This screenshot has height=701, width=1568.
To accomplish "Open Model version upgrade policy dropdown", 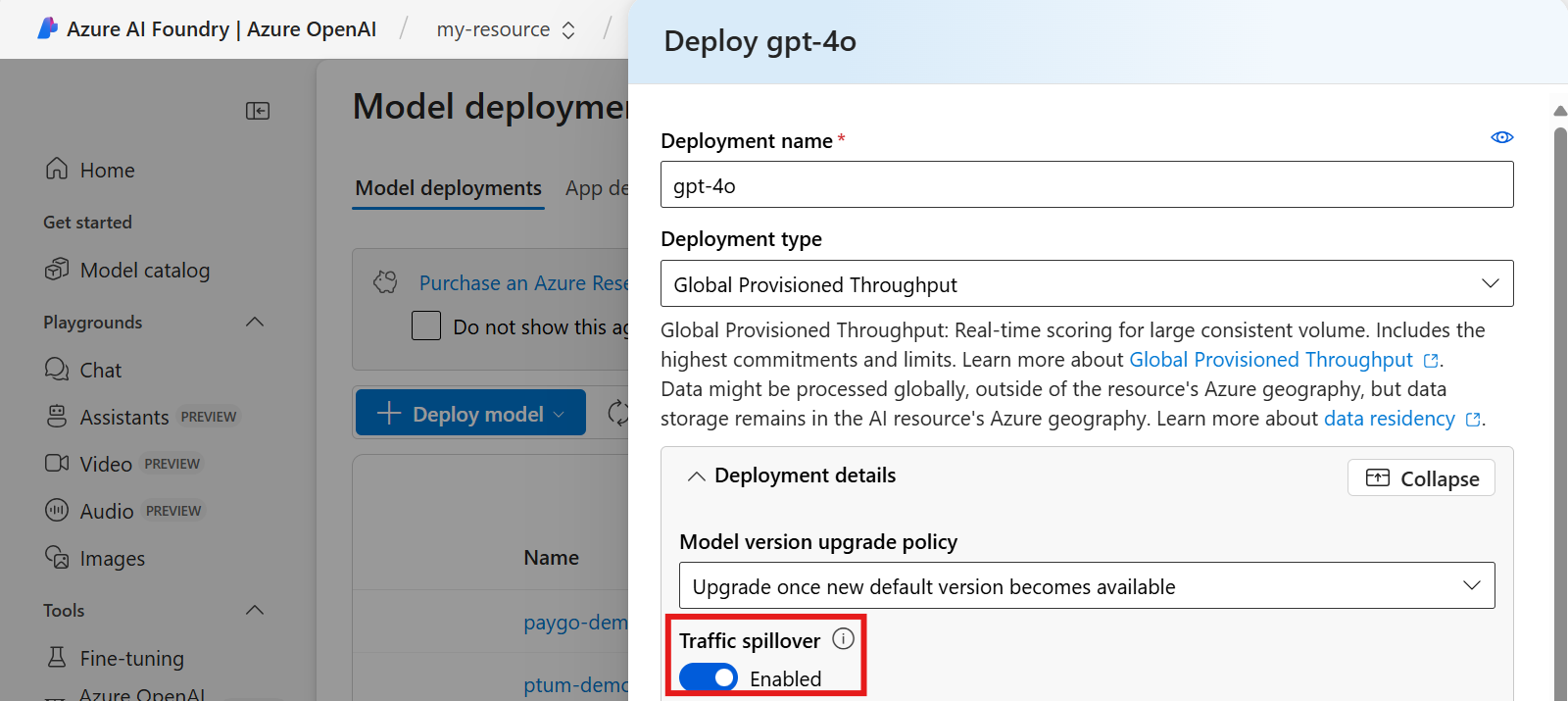I will pos(1086,586).
